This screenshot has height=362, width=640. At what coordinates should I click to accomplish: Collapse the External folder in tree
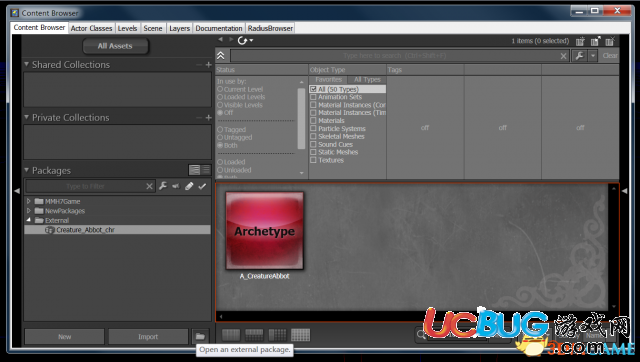pos(29,220)
